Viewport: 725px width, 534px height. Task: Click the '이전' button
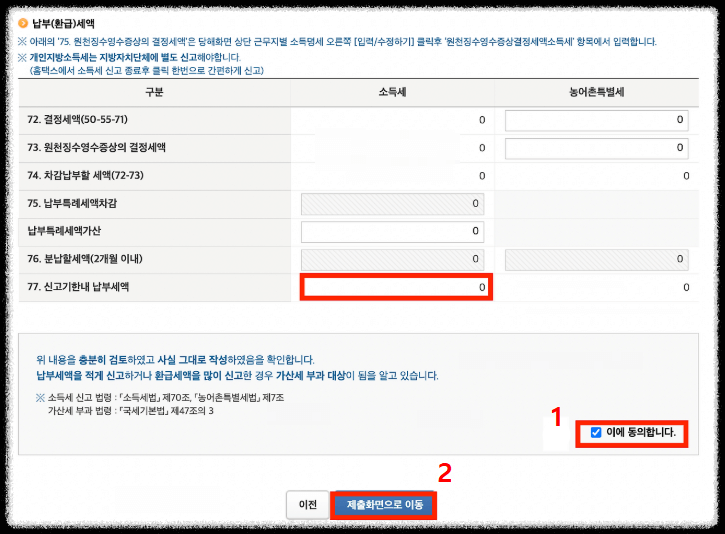(x=307, y=504)
